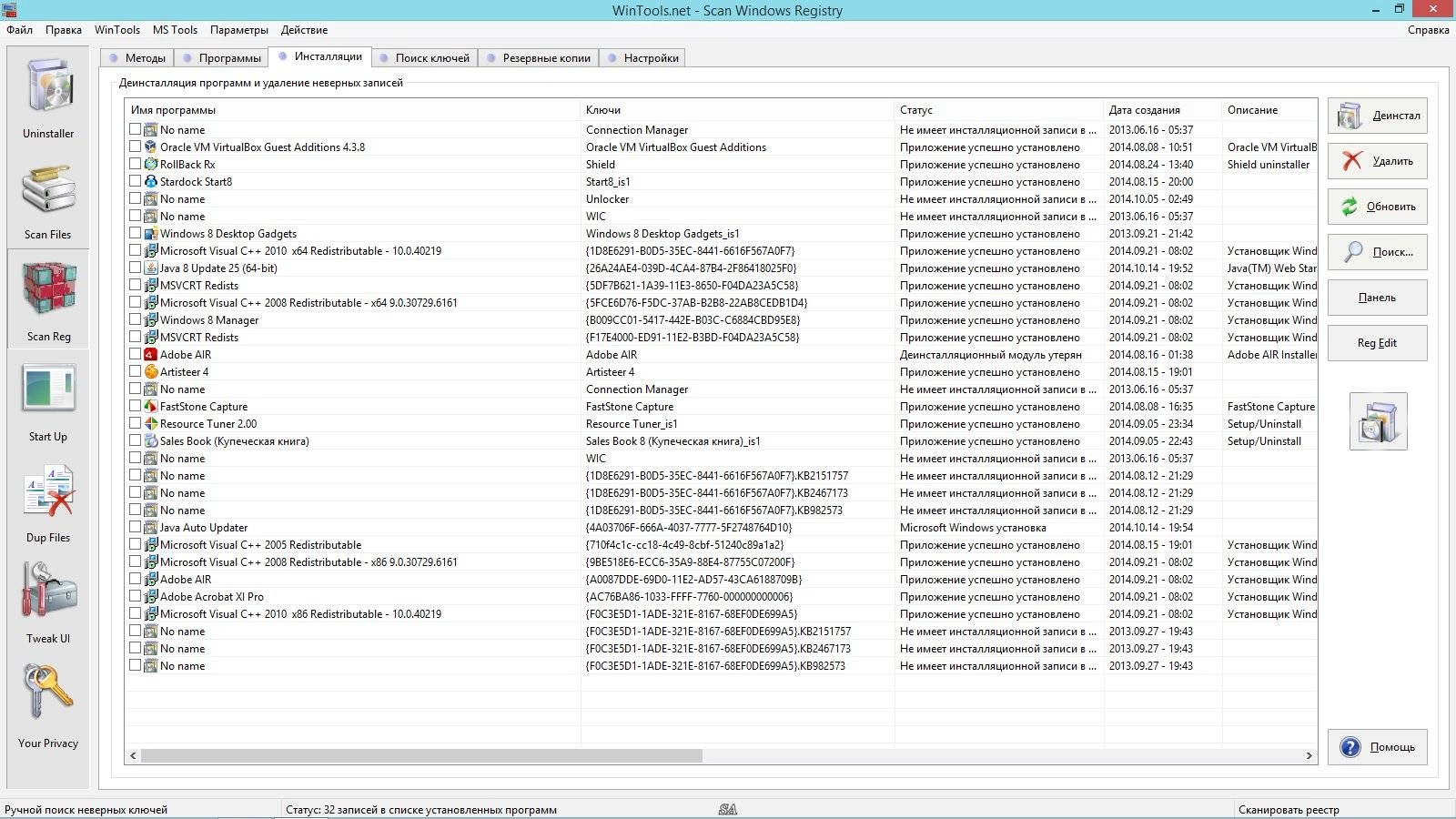Click the Artisteer 4 program icon
Viewport: 1456px width, 819px height.
[x=151, y=371]
